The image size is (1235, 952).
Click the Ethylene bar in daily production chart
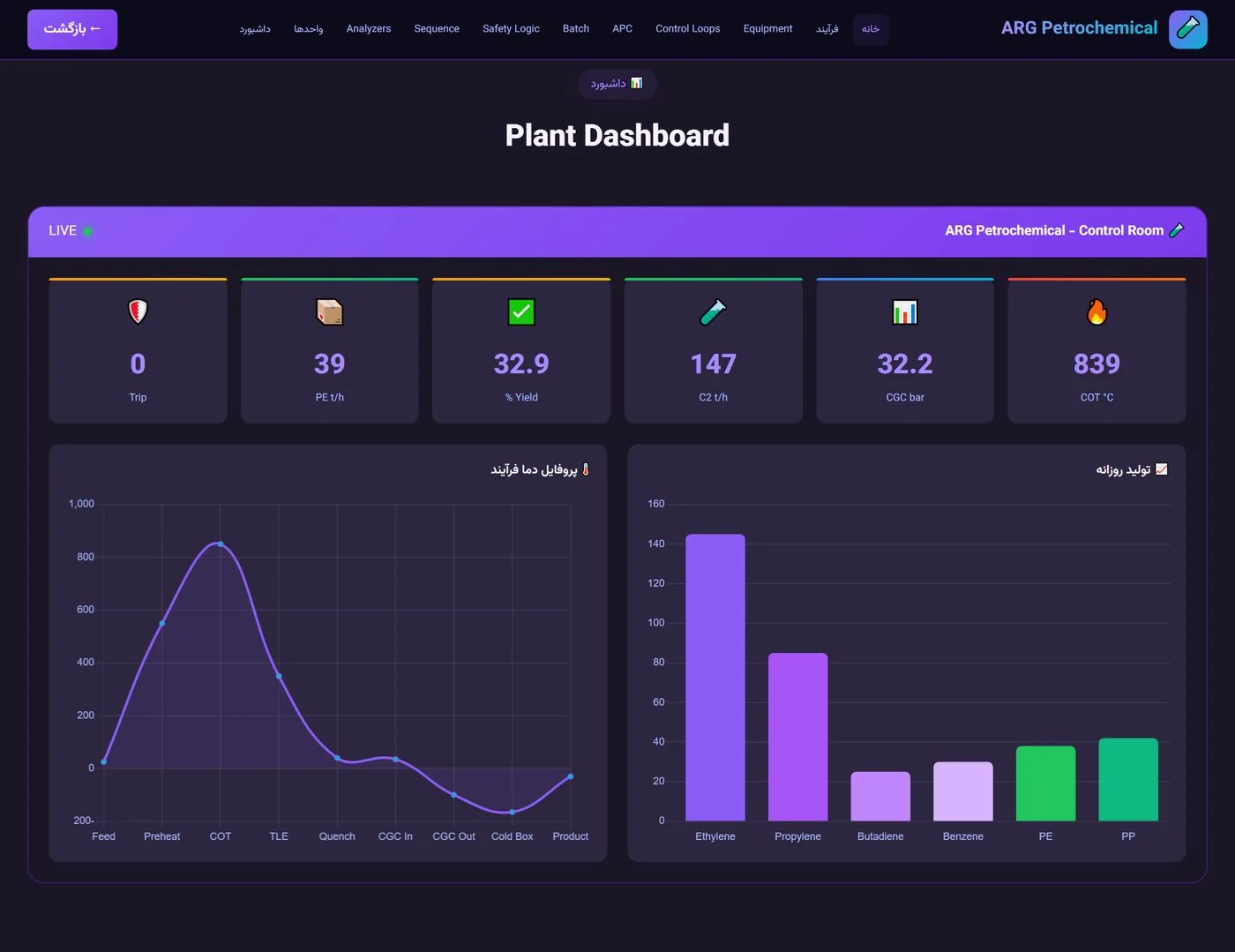715,678
